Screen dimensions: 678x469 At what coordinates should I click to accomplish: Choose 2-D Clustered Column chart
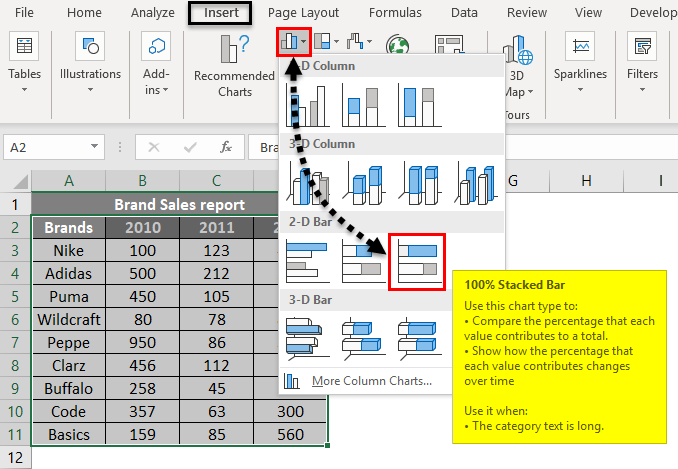tap(307, 106)
